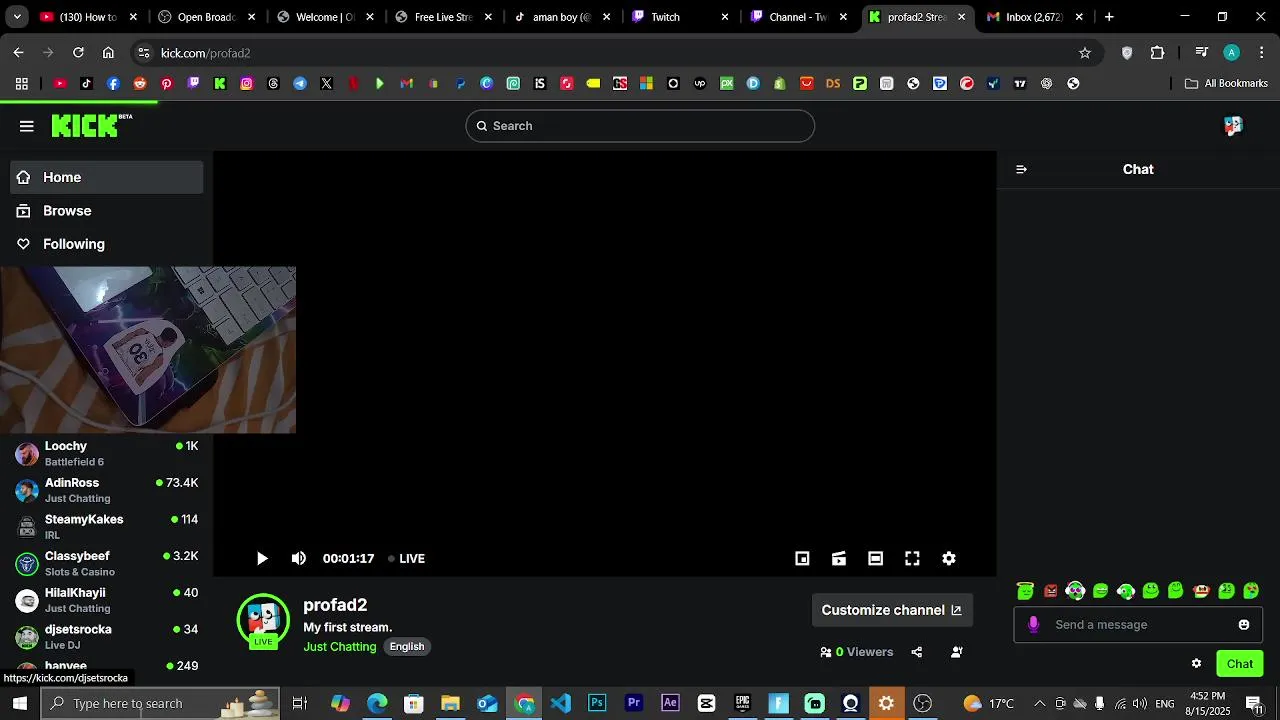Open the user avatar menu in header
The height and width of the screenshot is (720, 1280).
point(1233,125)
